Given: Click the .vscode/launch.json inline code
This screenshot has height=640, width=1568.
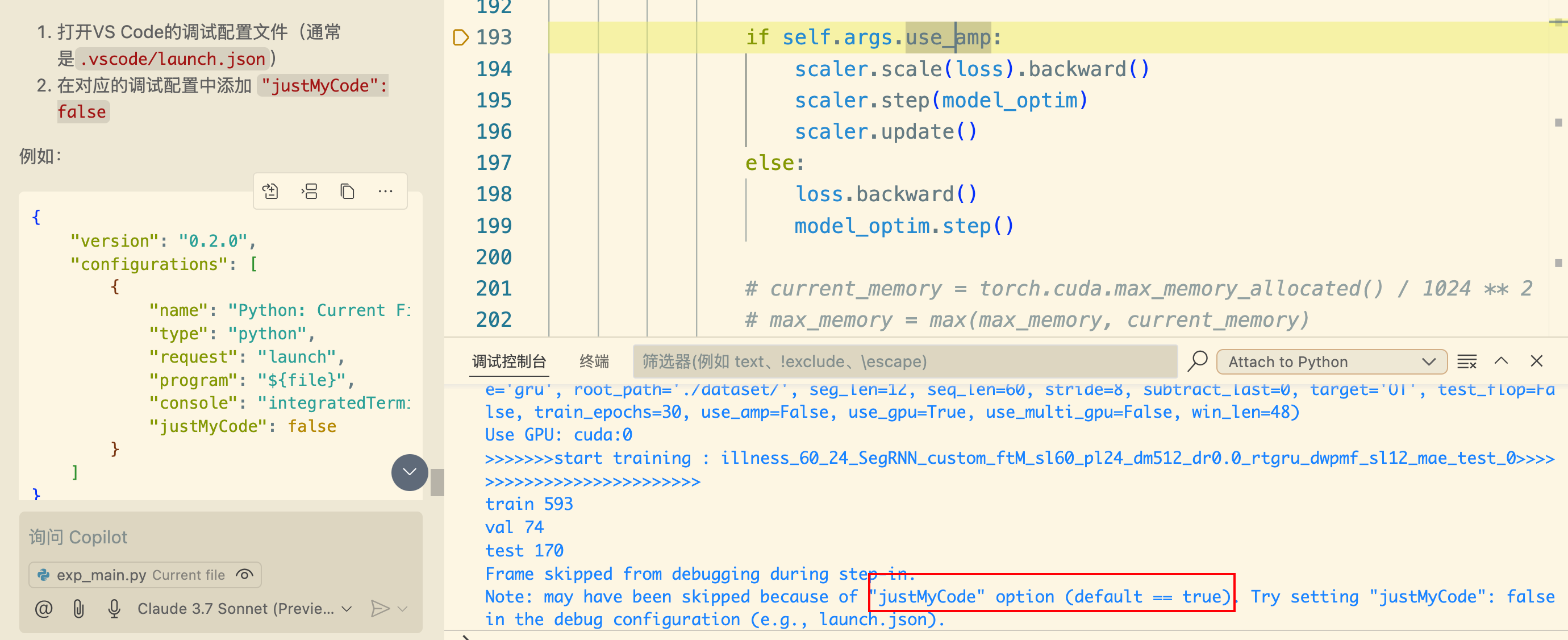Looking at the screenshot, I should (x=173, y=59).
